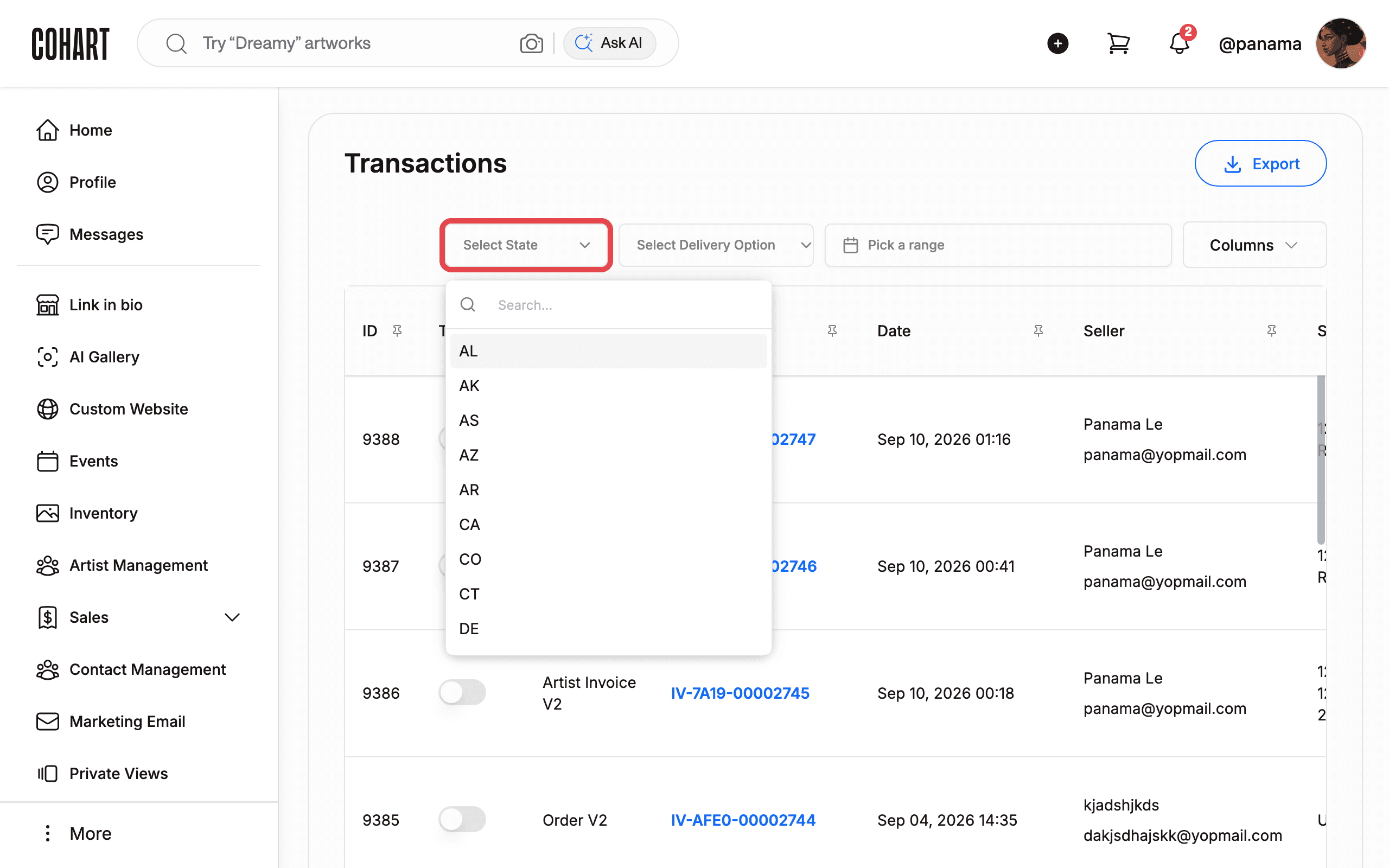Open the @panama profile avatar
Viewport: 1389px width, 868px height.
click(1341, 43)
